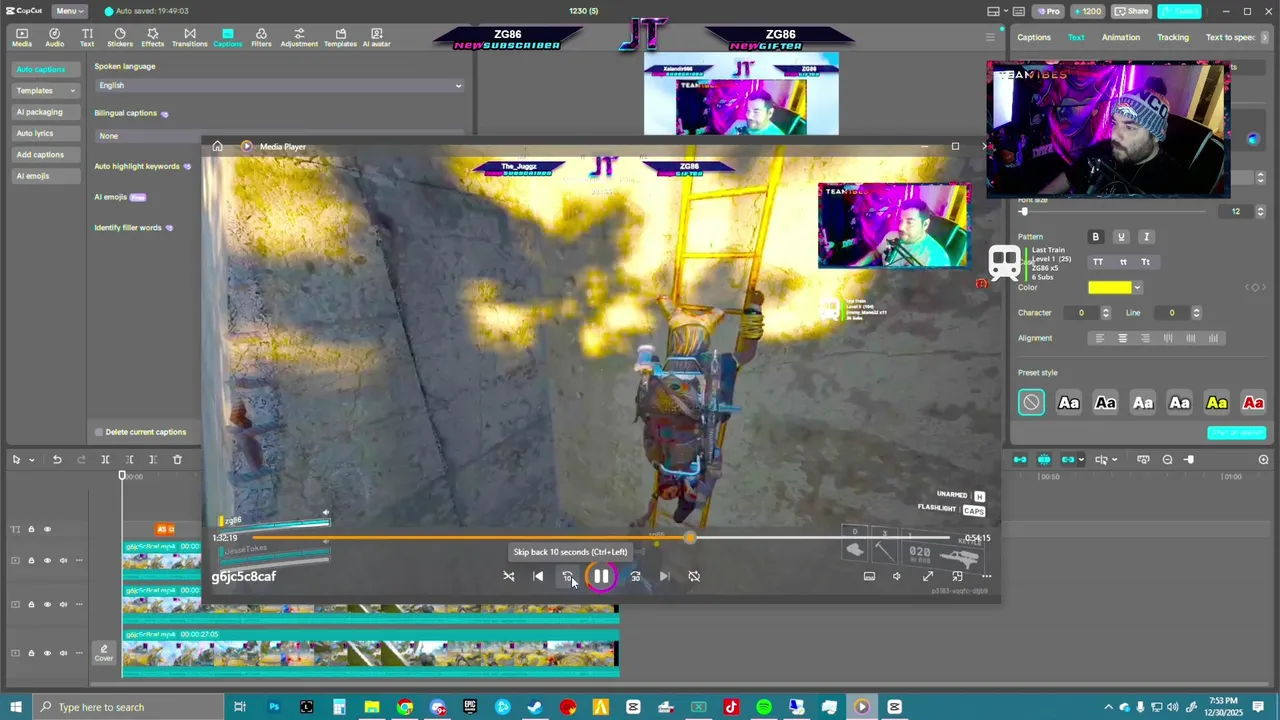Click zoom in magnifier on timeline
1280x720 pixels.
[x=1263, y=460]
